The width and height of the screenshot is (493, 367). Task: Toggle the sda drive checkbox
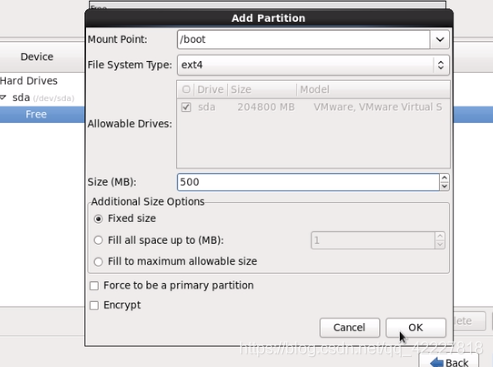point(186,107)
